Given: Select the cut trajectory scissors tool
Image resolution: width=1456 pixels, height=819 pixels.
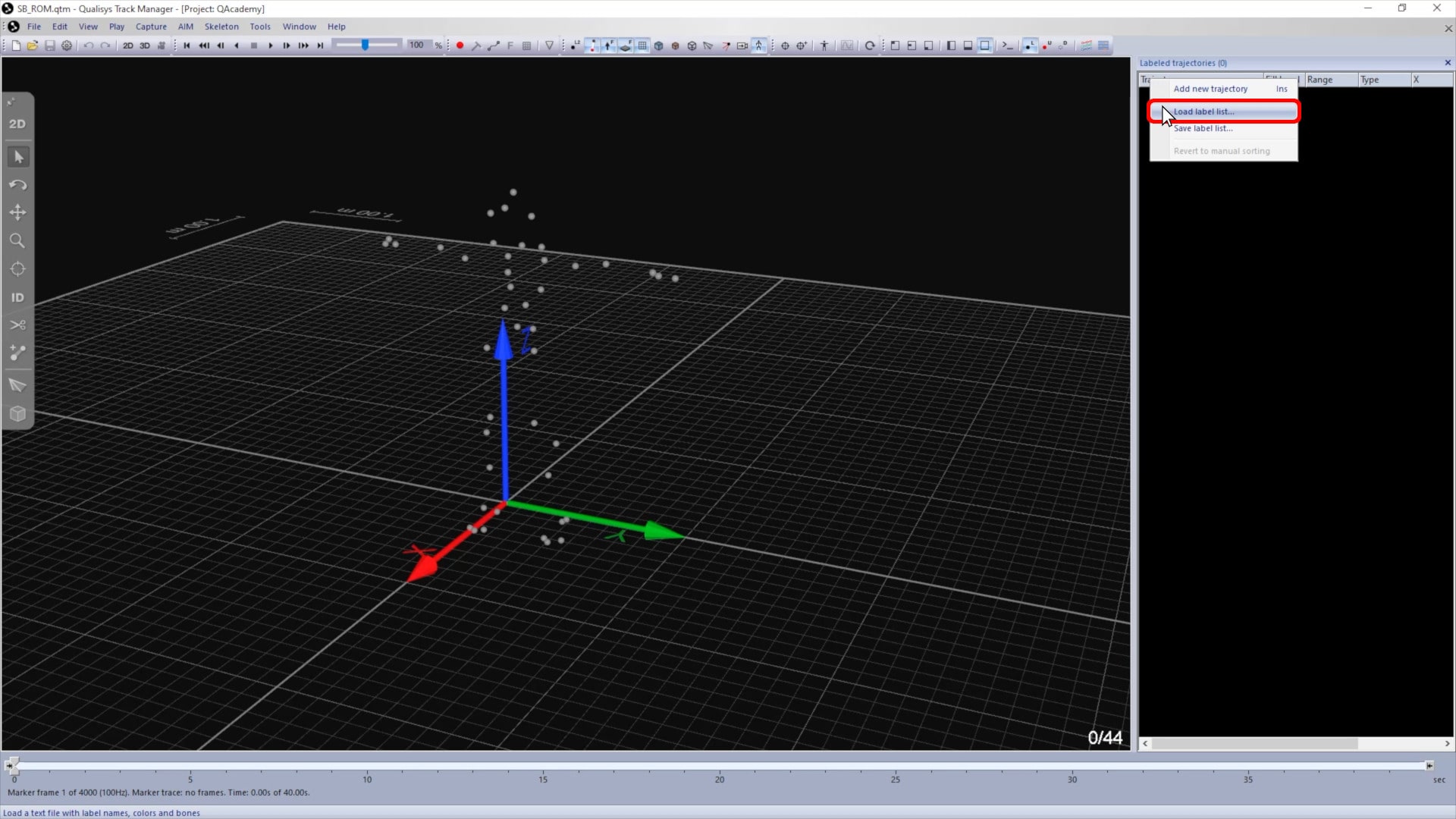Looking at the screenshot, I should tap(17, 325).
